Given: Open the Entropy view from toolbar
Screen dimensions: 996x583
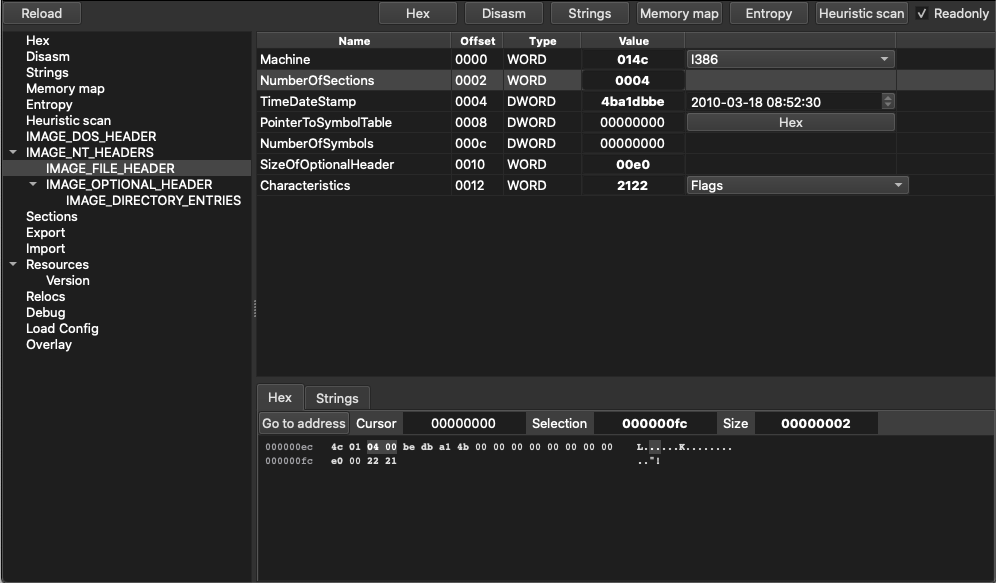Looking at the screenshot, I should coord(769,13).
